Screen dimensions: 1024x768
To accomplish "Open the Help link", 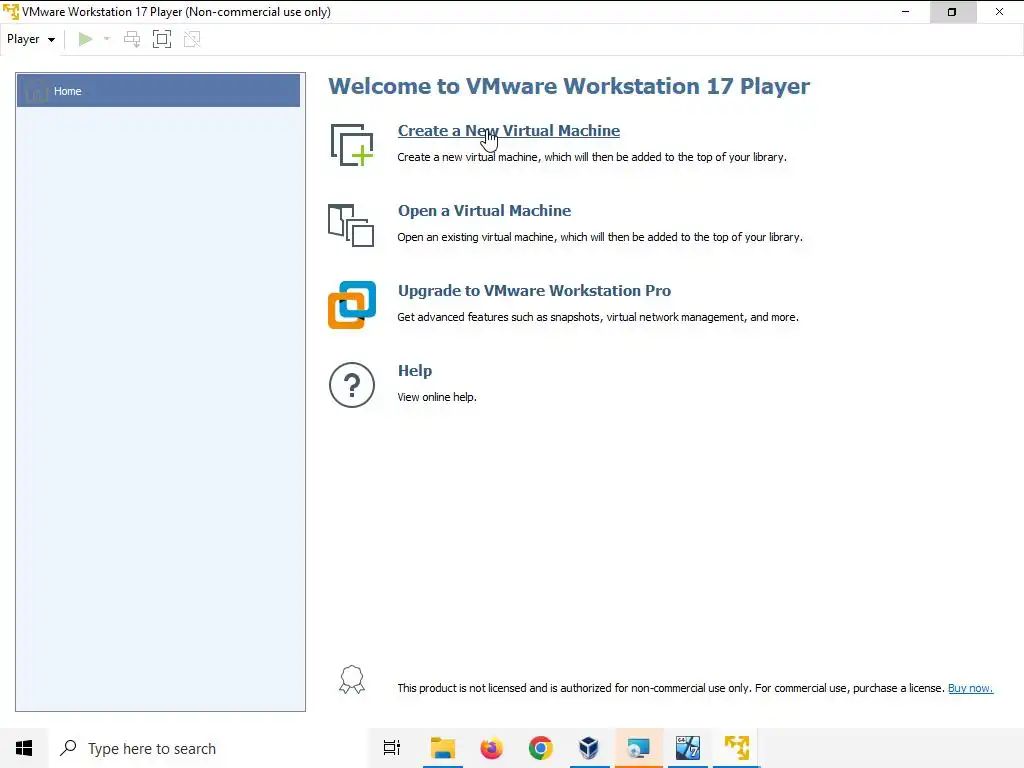I will click(415, 371).
